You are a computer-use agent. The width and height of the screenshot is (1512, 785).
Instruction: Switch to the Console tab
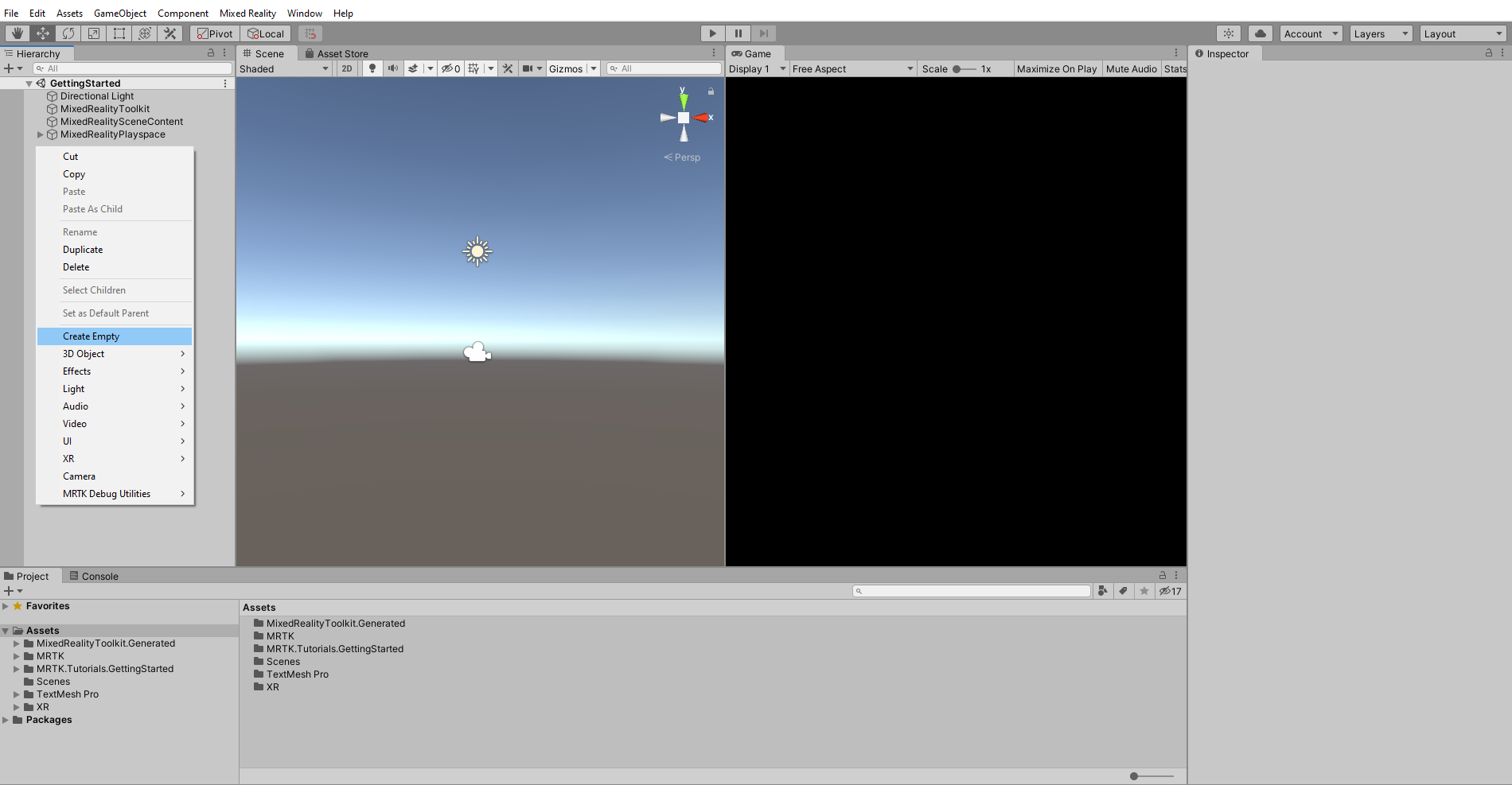tap(94, 576)
